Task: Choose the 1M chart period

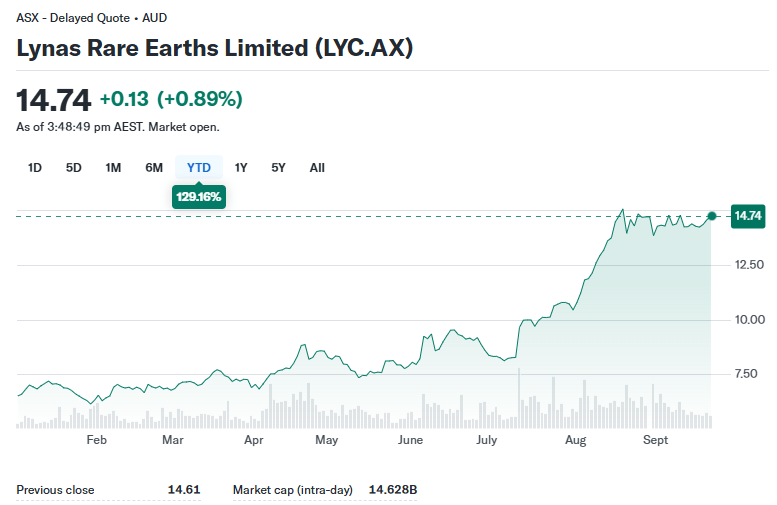Action: tap(113, 168)
